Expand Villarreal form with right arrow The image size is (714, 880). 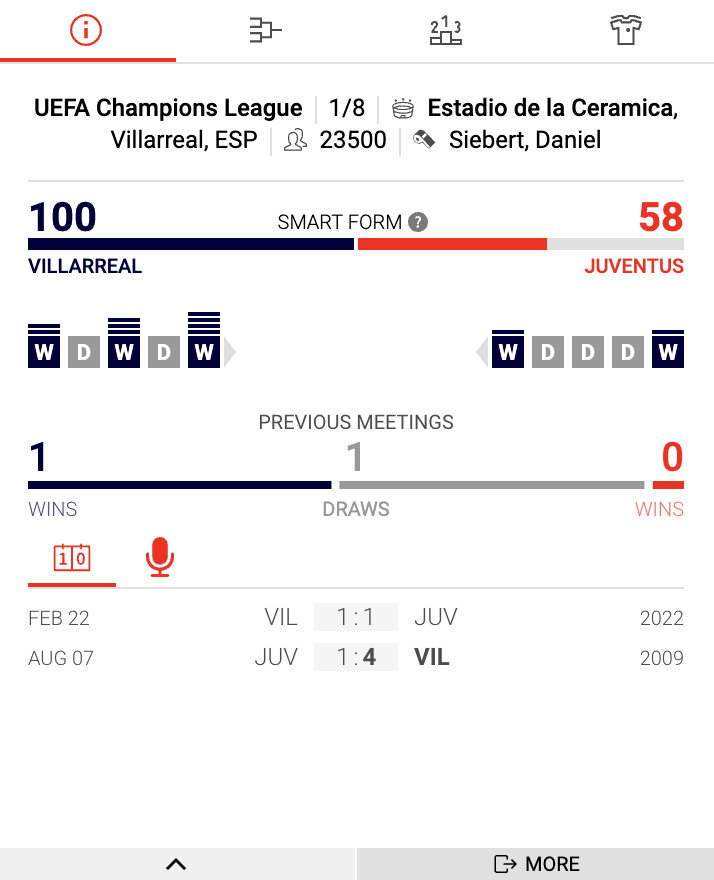pos(230,352)
